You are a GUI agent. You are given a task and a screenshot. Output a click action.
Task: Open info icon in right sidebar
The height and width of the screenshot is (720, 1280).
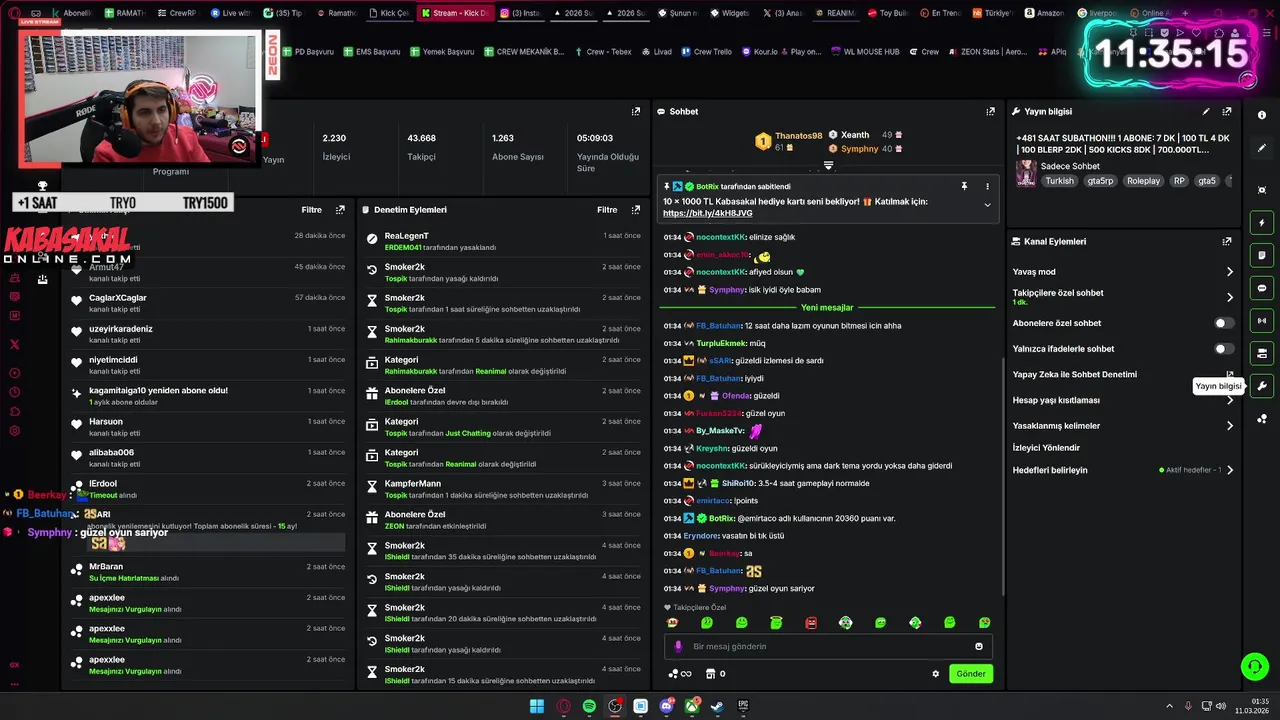pyautogui.click(x=1262, y=116)
